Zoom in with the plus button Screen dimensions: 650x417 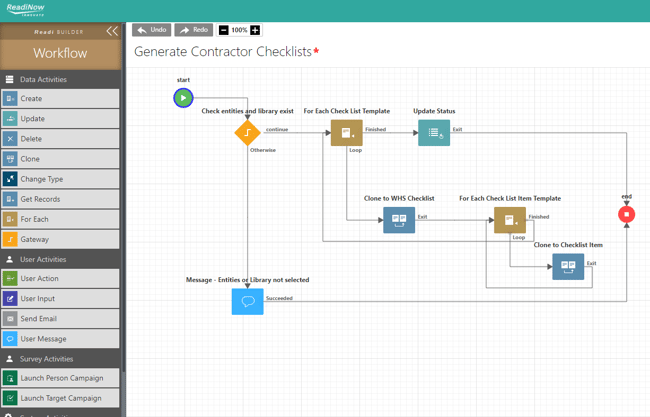click(x=255, y=30)
